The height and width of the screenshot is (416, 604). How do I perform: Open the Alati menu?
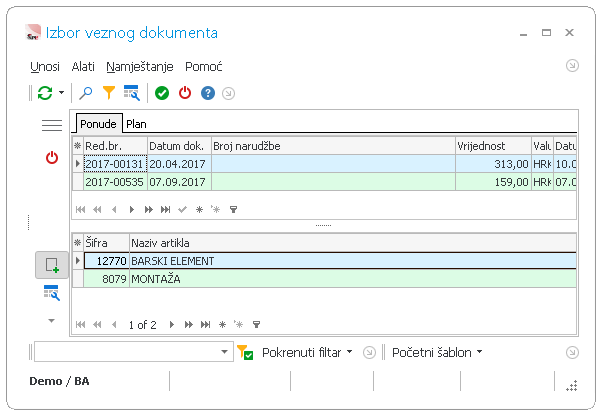pos(83,67)
